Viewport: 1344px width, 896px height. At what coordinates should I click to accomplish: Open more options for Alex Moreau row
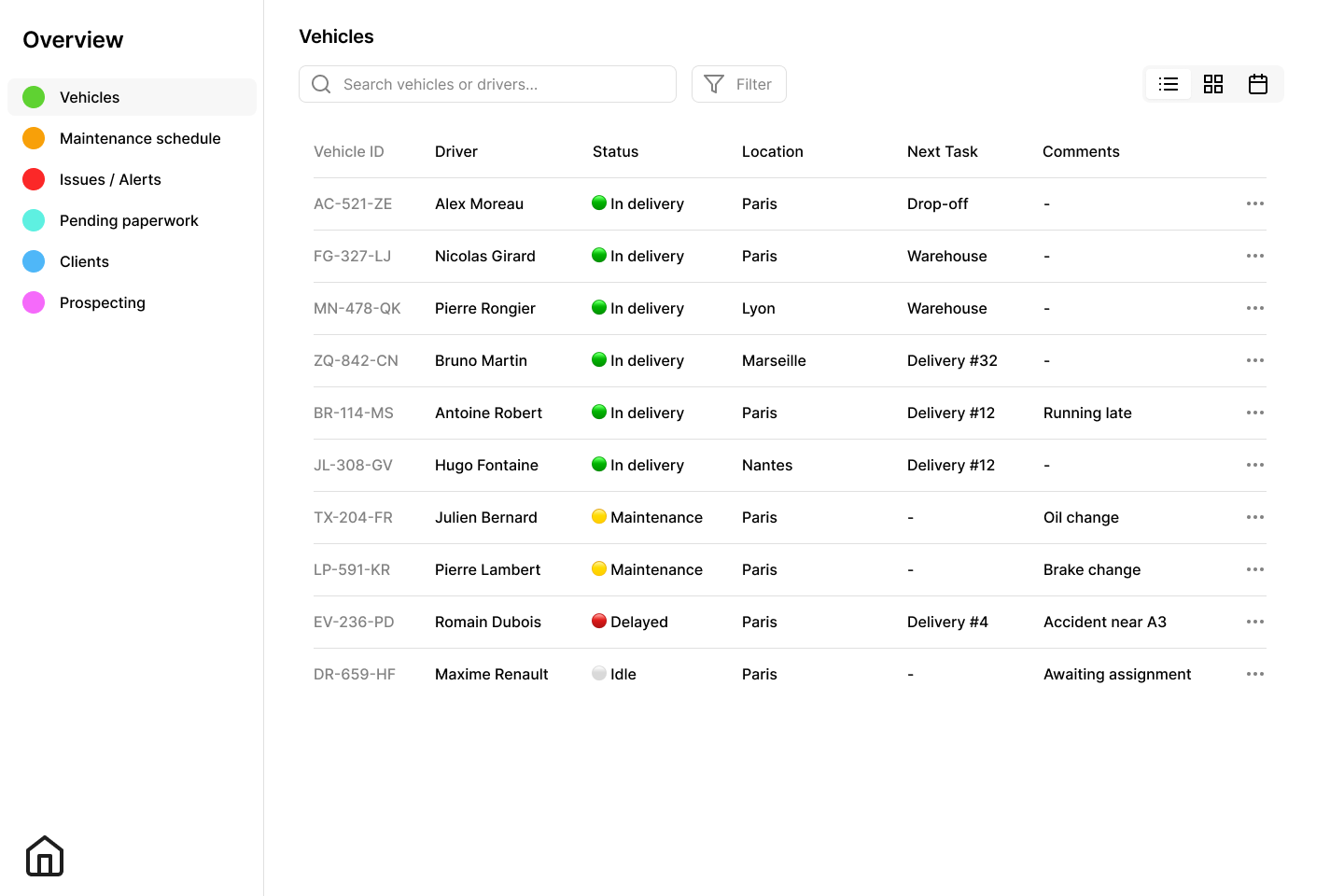[1255, 203]
